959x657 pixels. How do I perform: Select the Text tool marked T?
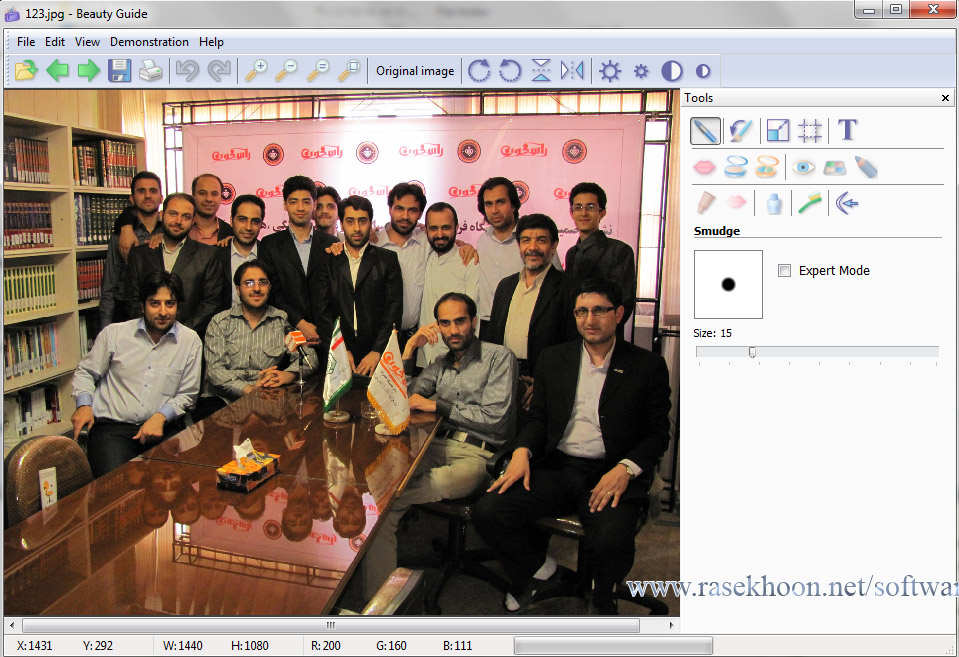(x=847, y=130)
